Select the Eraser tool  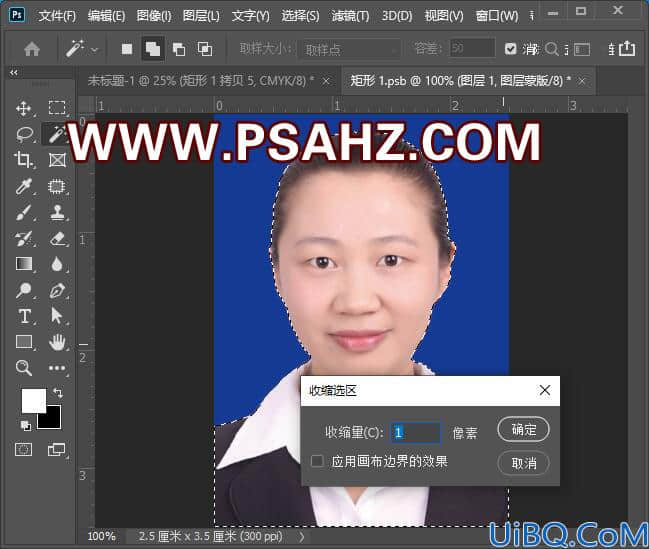(x=58, y=239)
